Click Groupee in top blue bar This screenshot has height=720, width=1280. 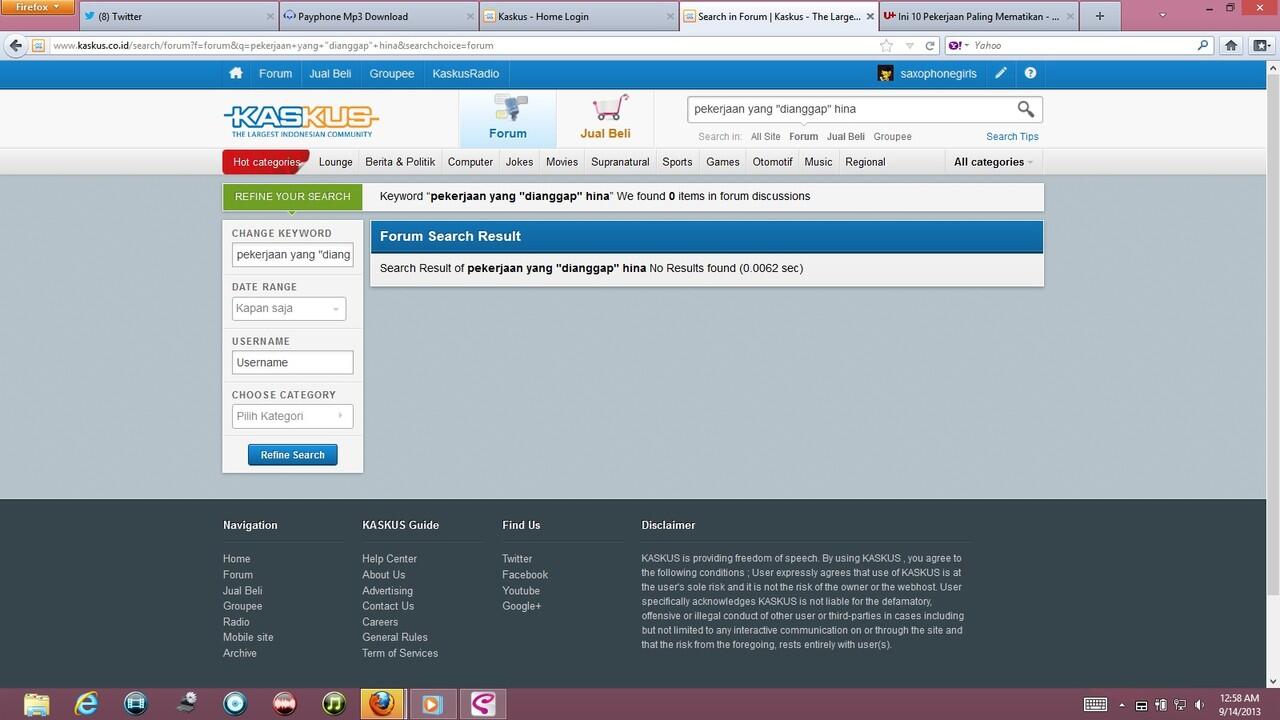tap(391, 73)
